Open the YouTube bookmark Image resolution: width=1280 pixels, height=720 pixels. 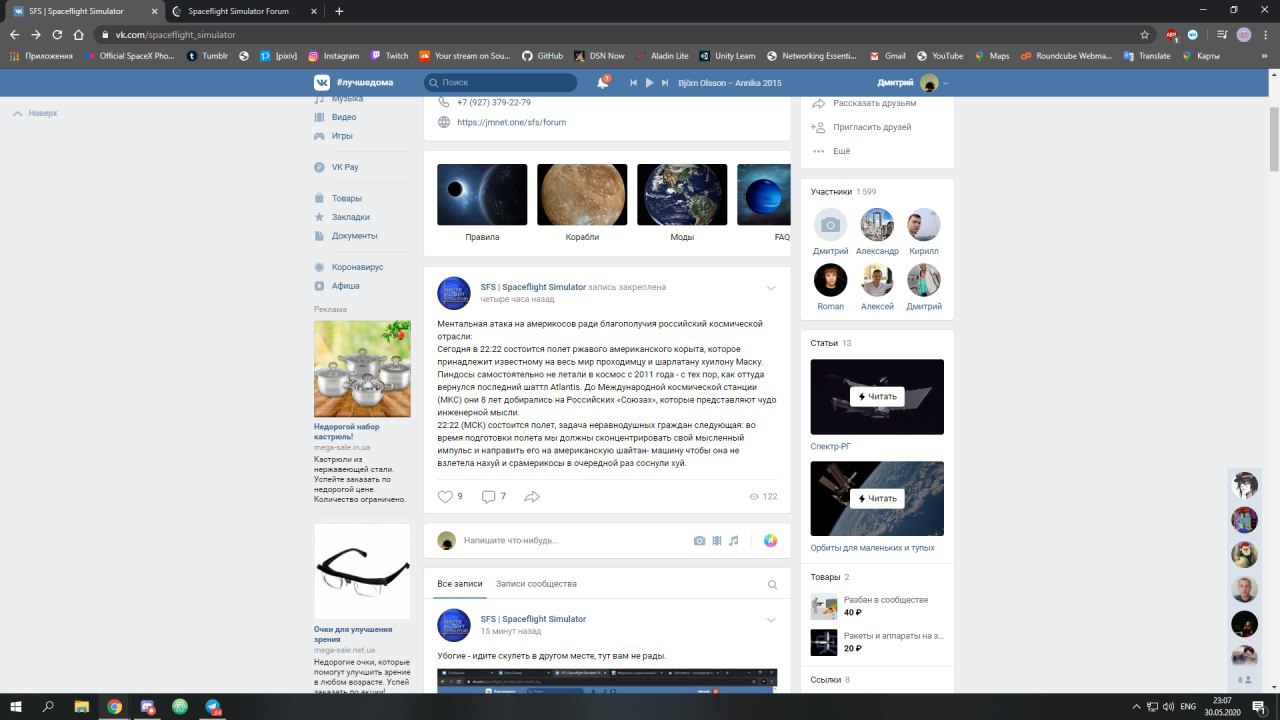pos(939,56)
